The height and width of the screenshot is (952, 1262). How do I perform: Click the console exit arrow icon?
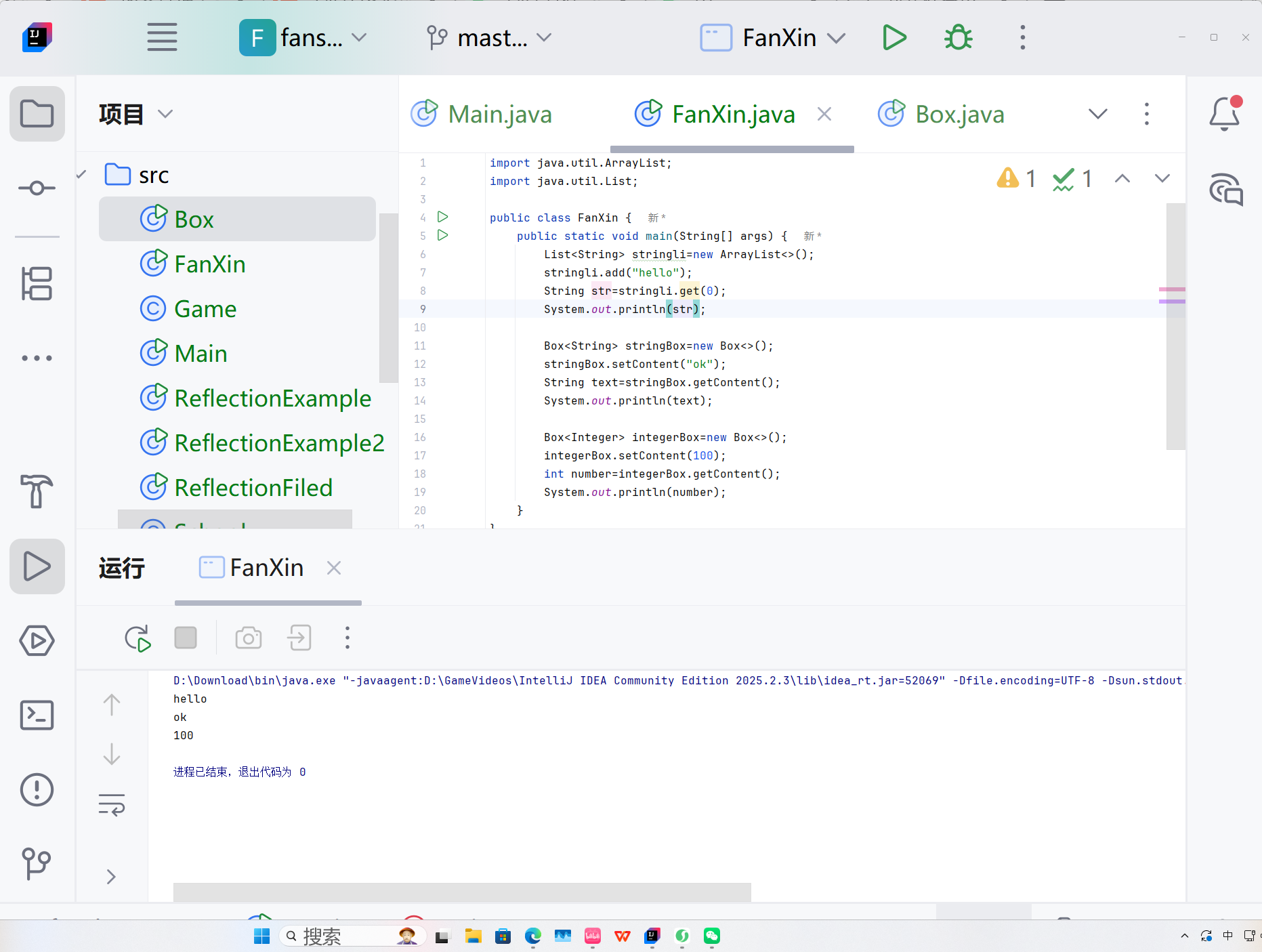pos(299,638)
